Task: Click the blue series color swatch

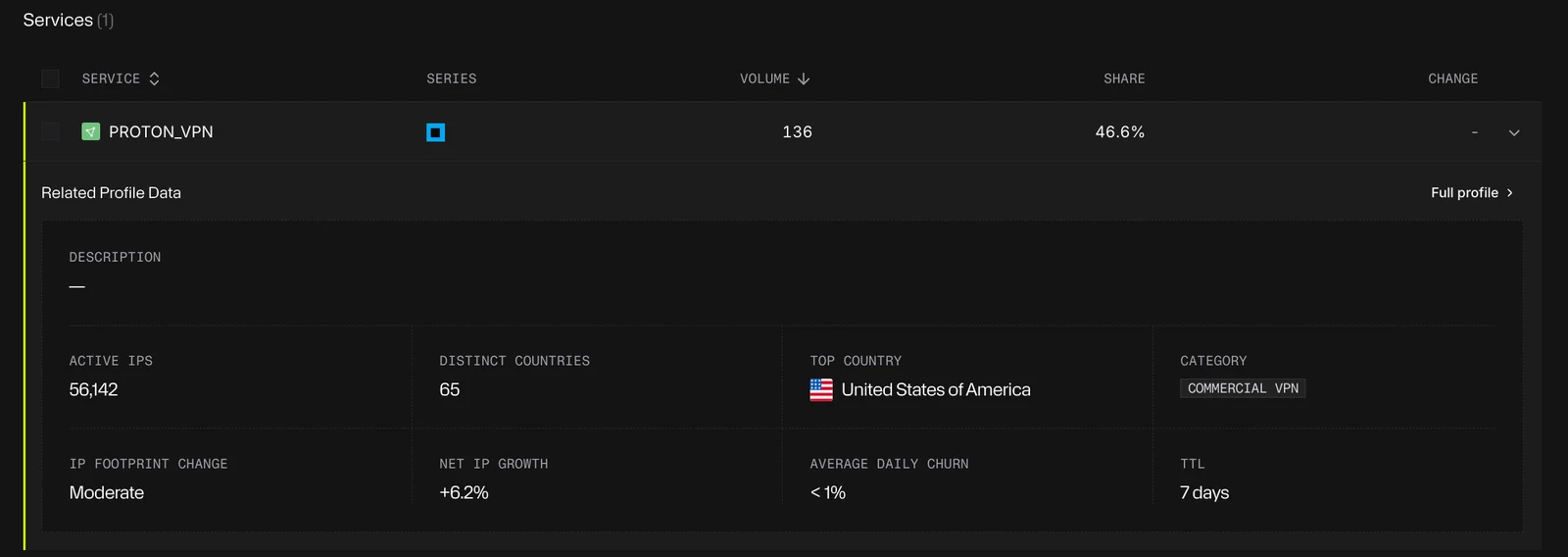Action: 436,132
